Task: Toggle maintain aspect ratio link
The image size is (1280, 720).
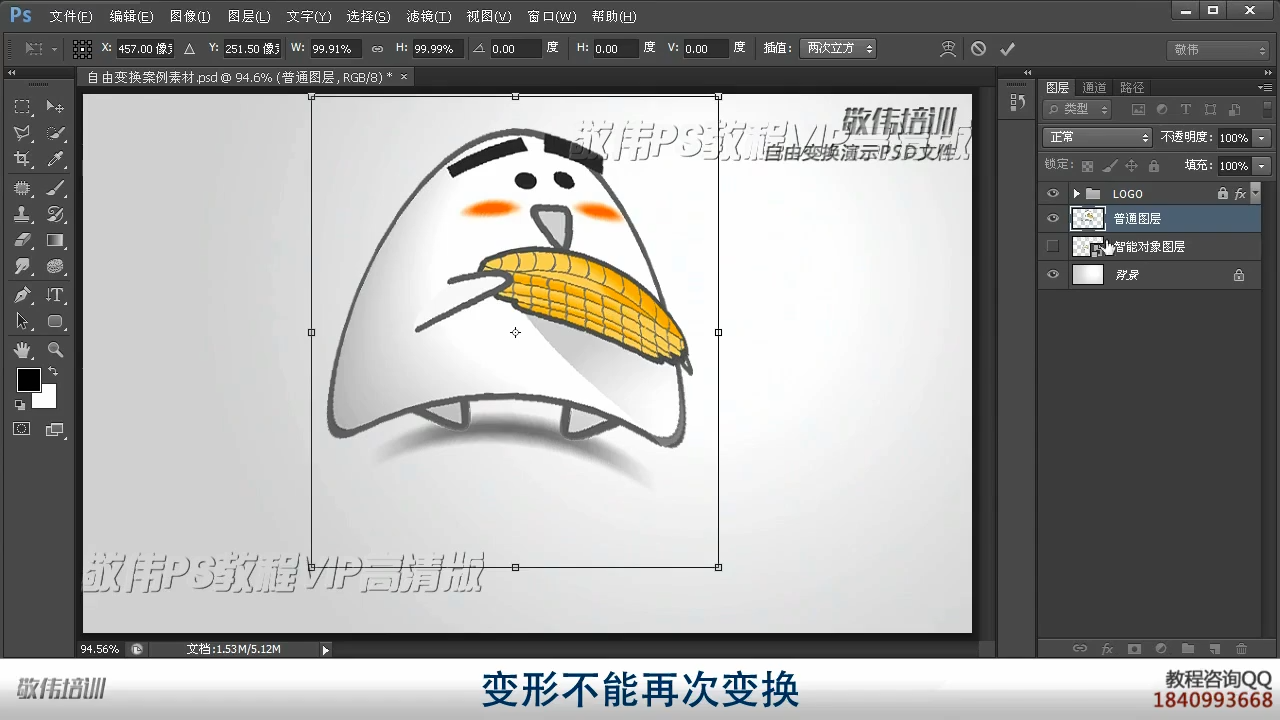Action: 377,49
